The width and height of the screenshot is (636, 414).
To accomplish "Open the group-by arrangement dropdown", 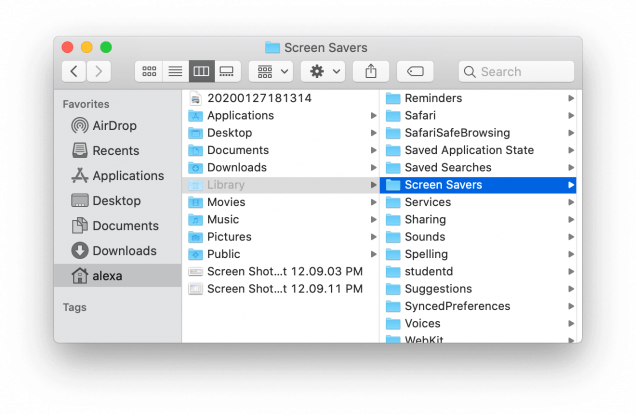I will [x=271, y=72].
